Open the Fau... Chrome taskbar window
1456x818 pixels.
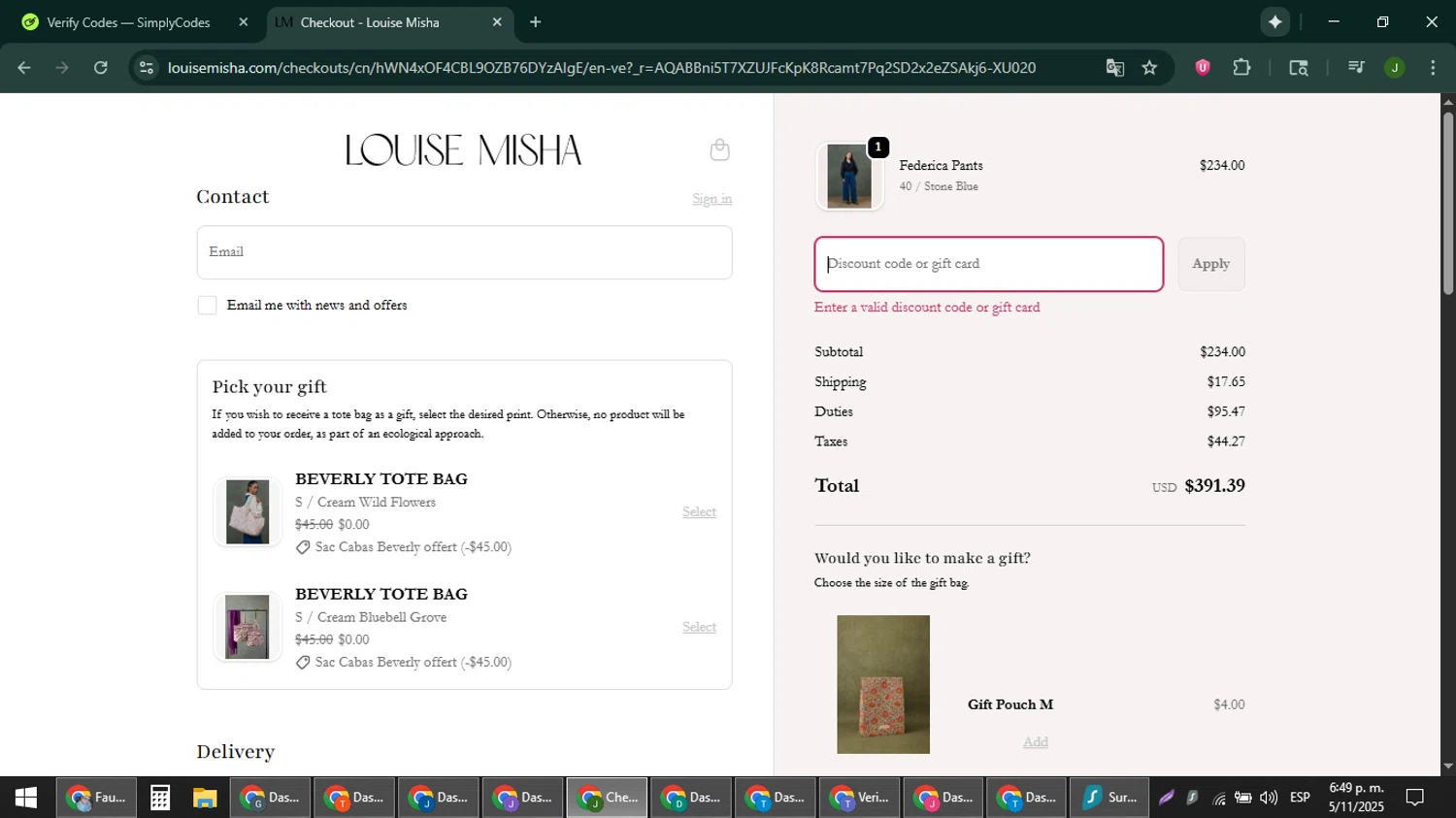coord(96,798)
